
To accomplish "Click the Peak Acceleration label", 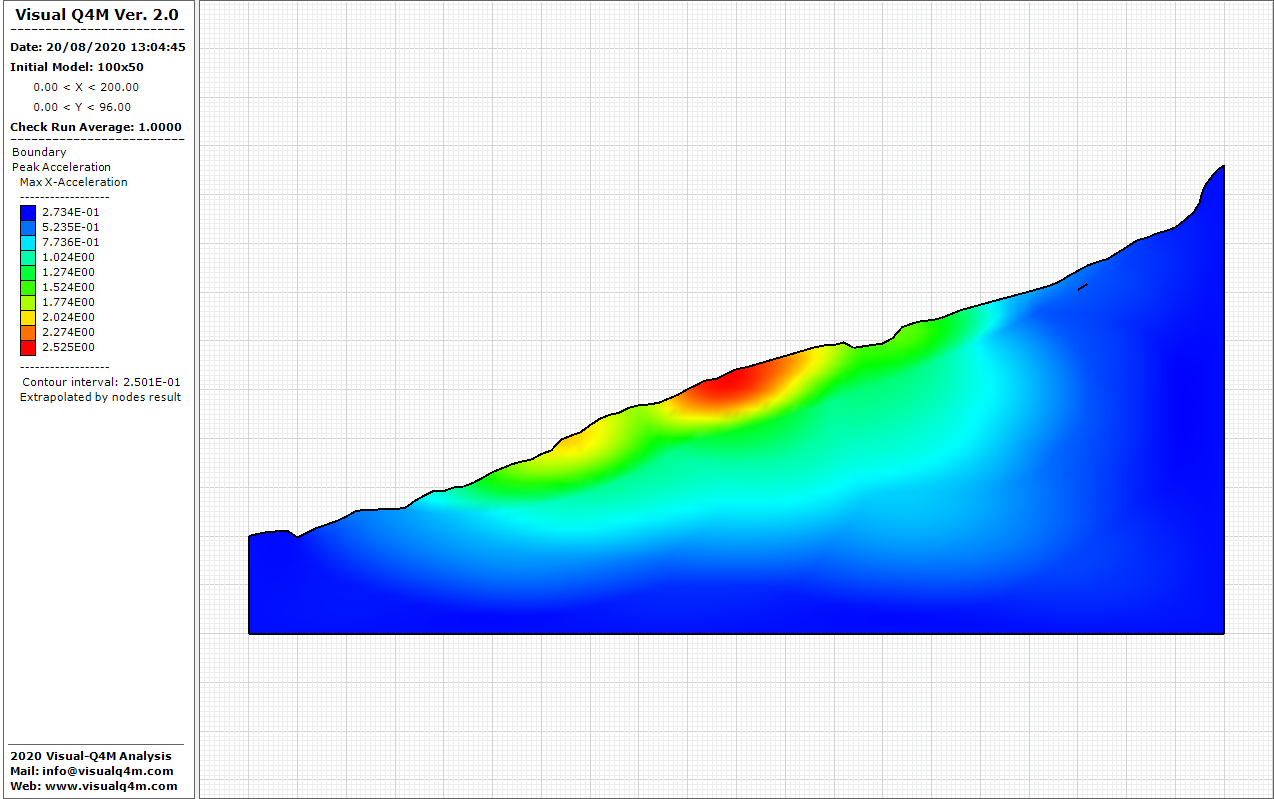I will click(x=61, y=167).
